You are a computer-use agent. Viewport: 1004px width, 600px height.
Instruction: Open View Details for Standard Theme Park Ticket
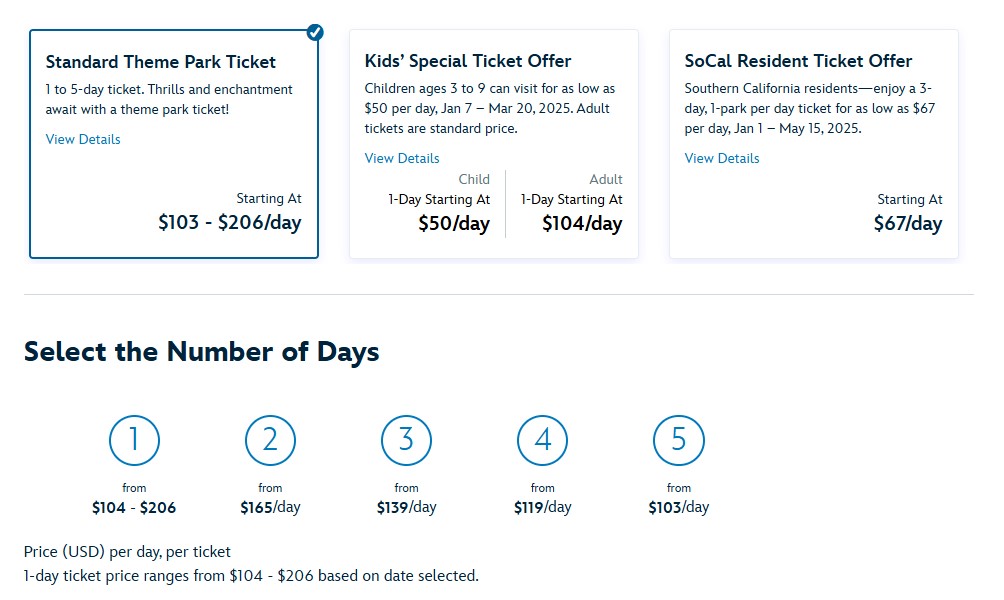[83, 139]
